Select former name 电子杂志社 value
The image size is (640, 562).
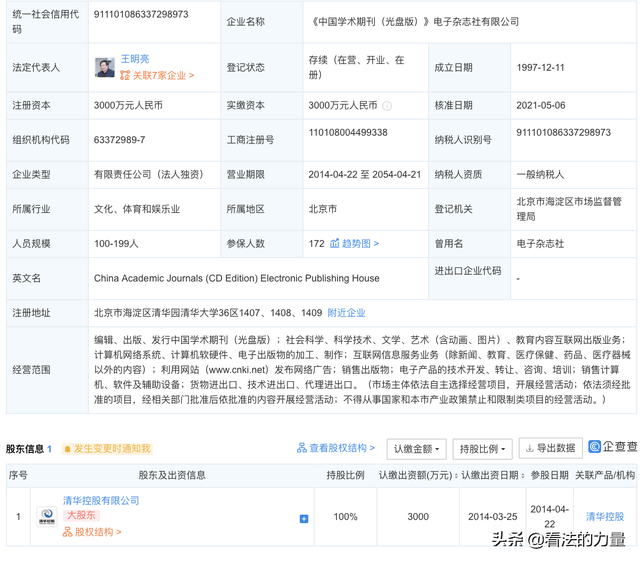pos(540,244)
